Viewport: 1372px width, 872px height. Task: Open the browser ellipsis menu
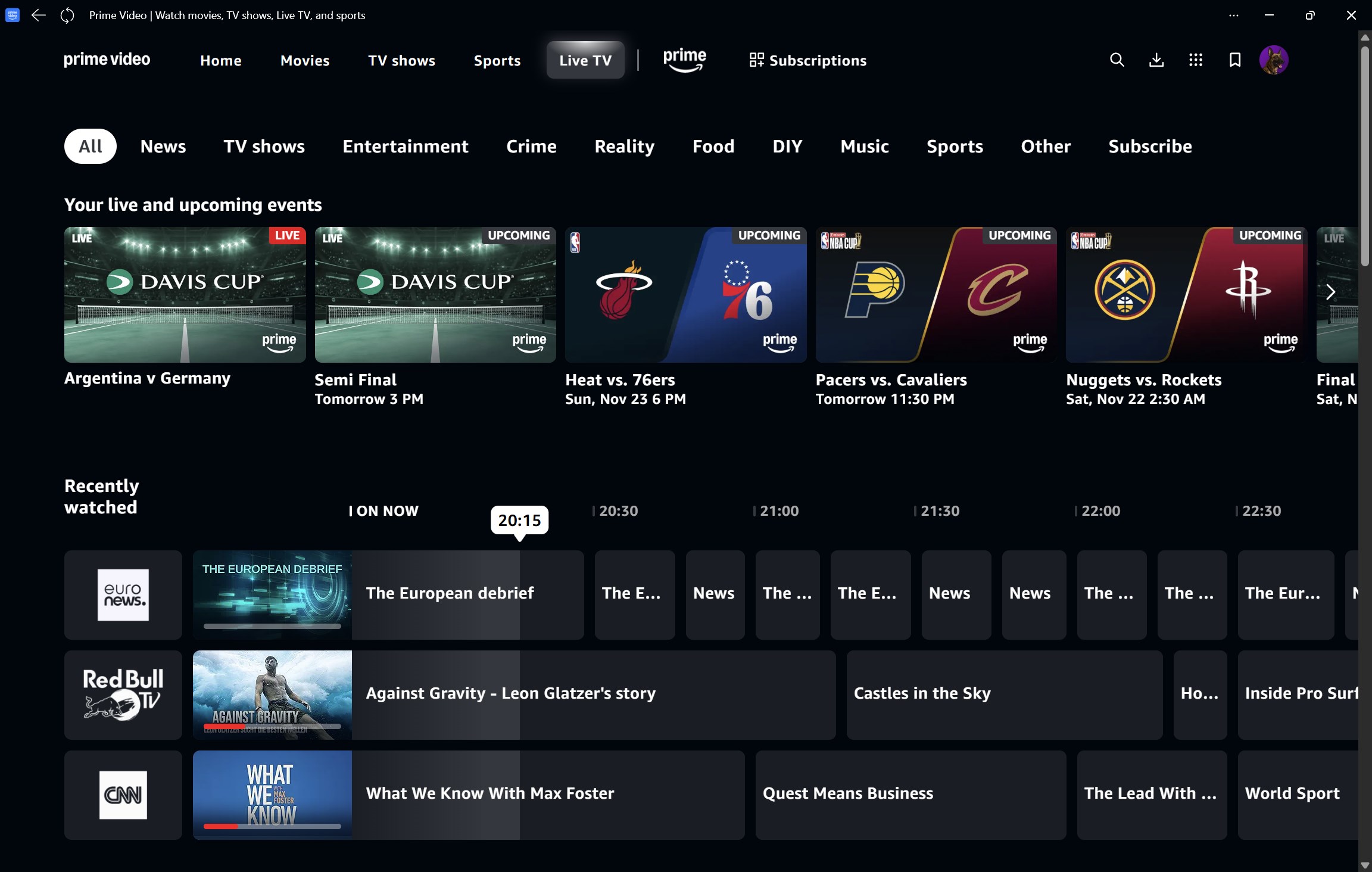coord(1233,15)
